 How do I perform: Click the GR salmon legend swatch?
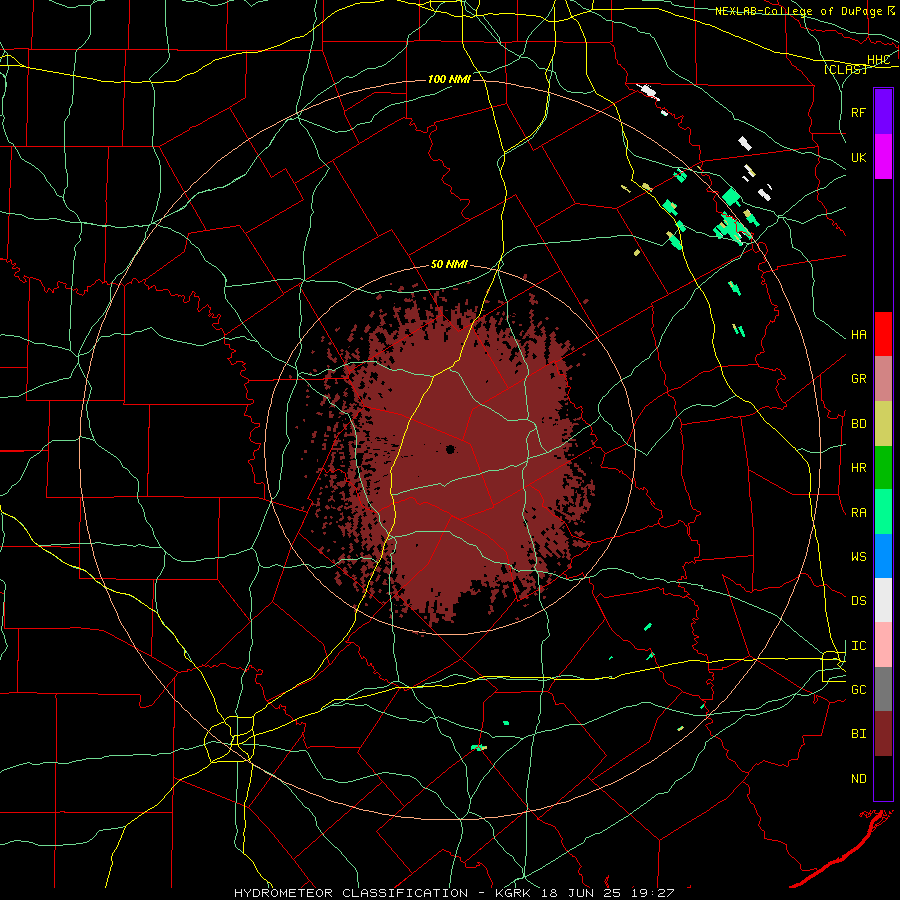point(883,379)
